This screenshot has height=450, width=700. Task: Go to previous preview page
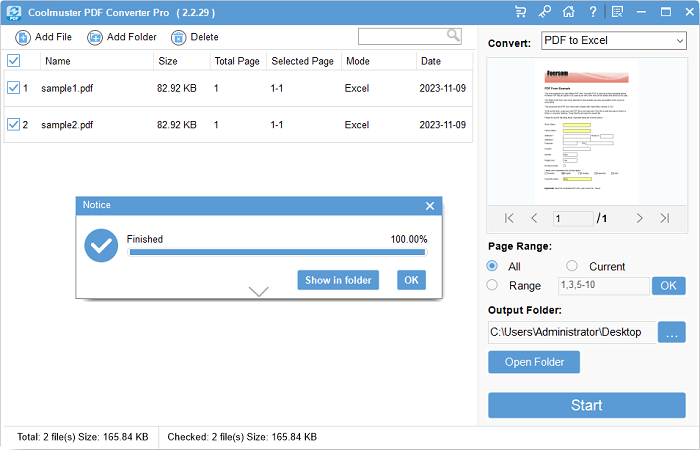pyautogui.click(x=534, y=218)
